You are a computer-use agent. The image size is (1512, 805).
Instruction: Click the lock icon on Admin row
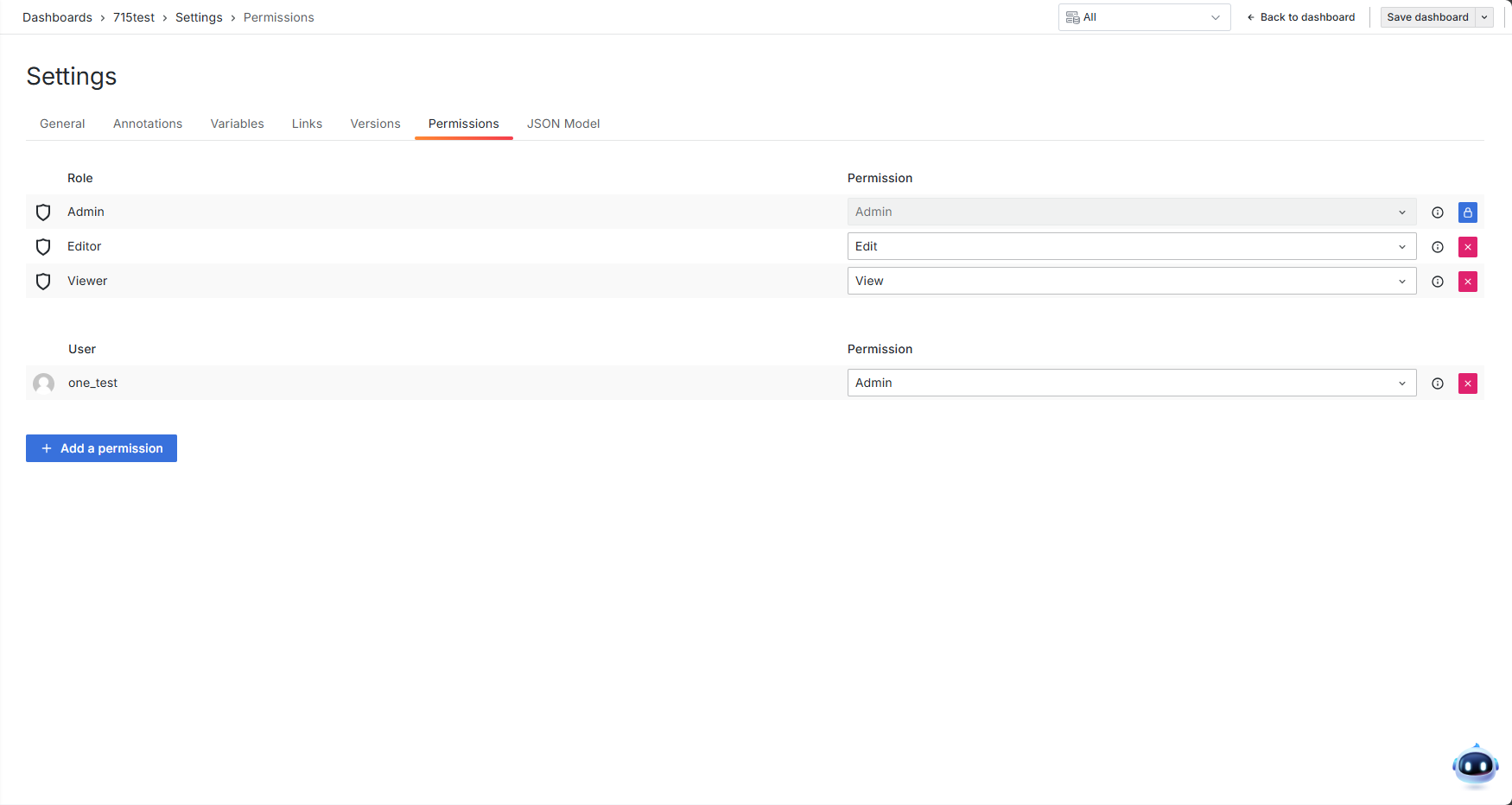(x=1467, y=212)
